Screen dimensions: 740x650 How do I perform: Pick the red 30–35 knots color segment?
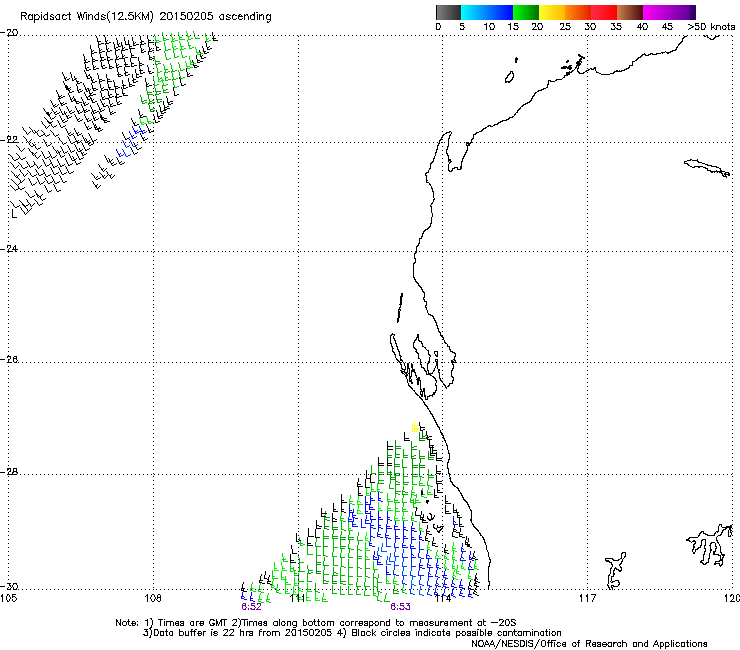pyautogui.click(x=604, y=12)
